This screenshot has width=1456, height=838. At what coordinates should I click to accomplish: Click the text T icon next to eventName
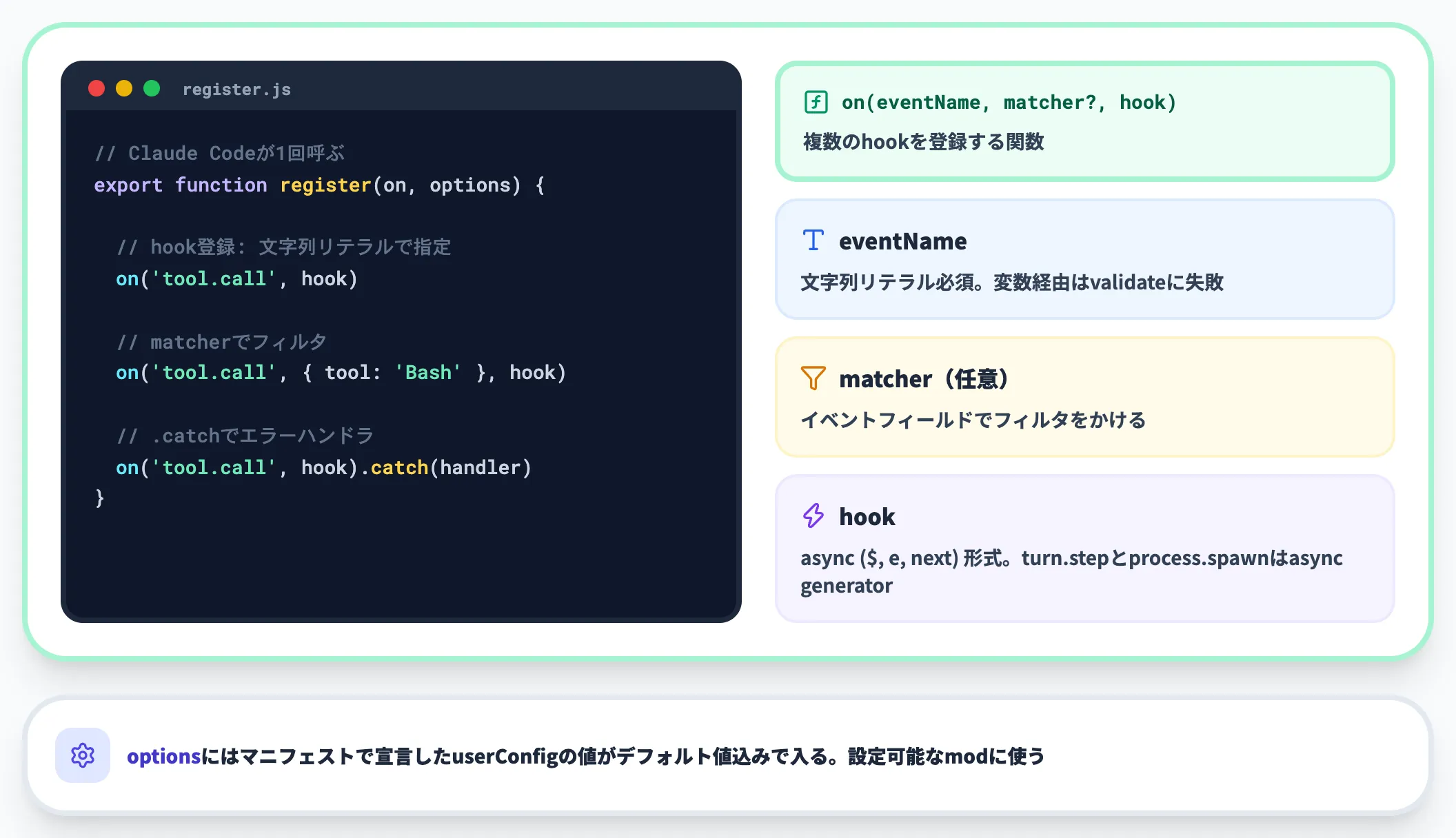click(813, 240)
